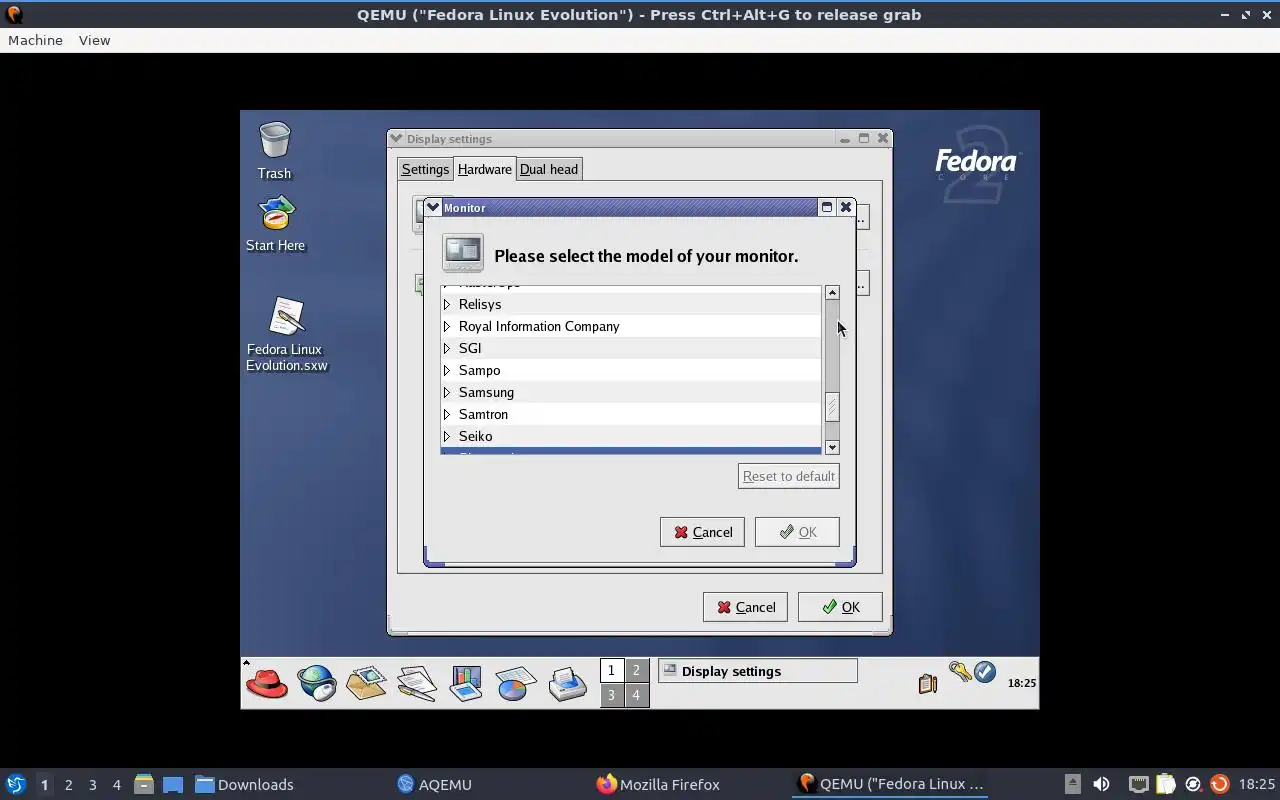Launch the word processor pen-and-paper icon

coord(416,684)
